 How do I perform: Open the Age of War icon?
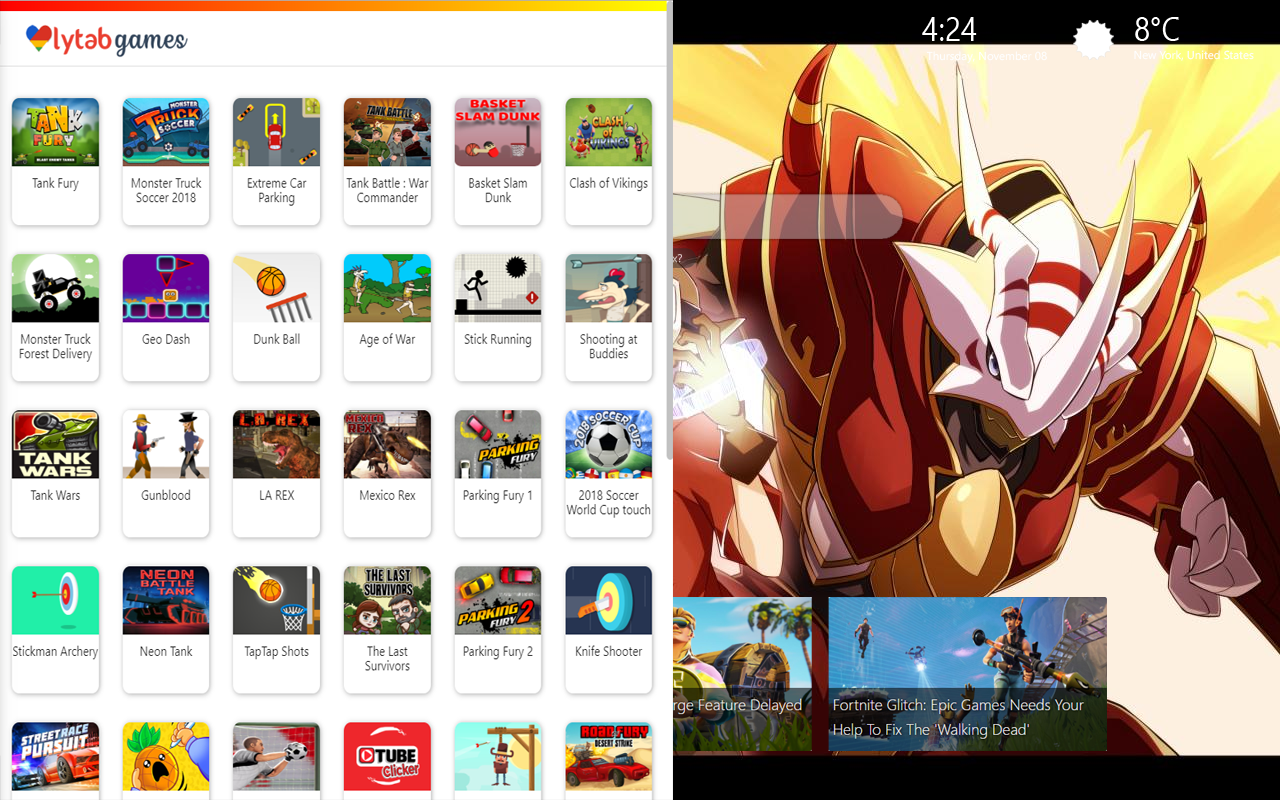pos(387,289)
